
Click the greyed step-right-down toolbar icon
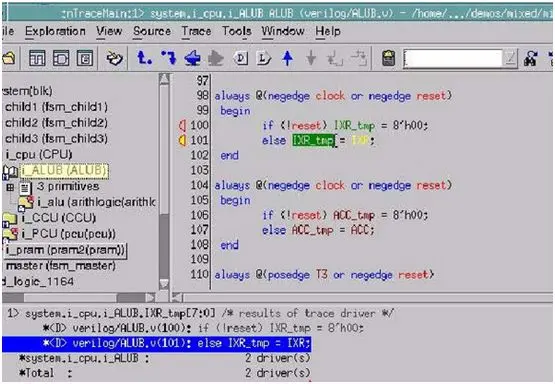(359, 58)
